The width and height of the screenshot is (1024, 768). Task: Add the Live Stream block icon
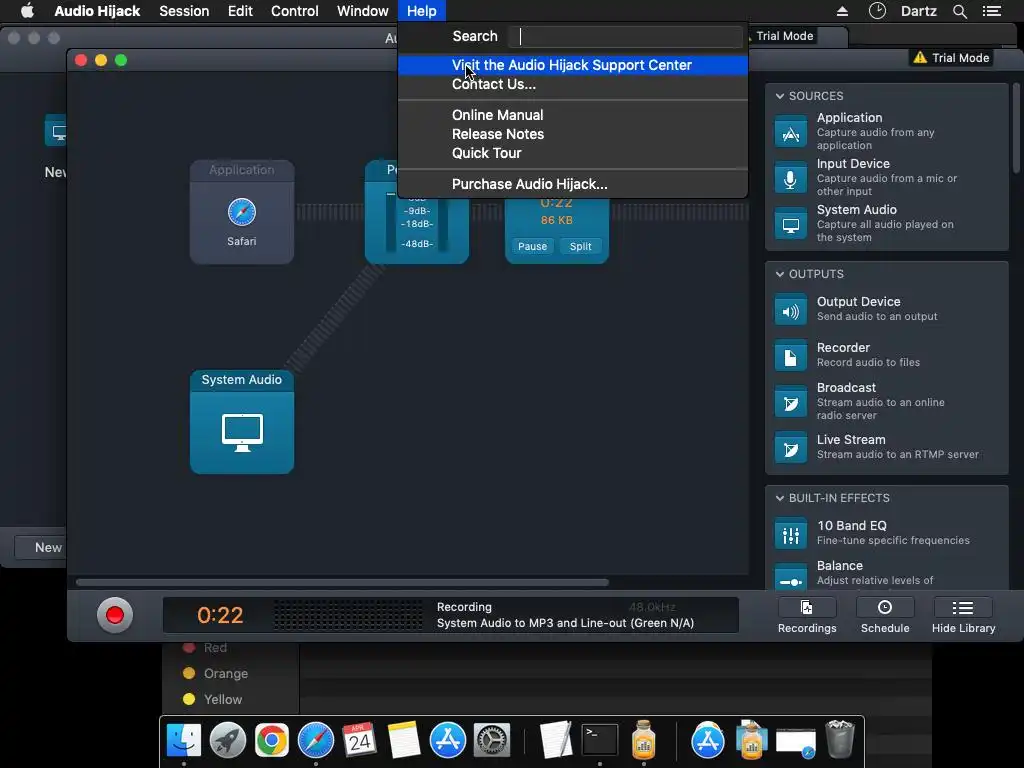click(x=790, y=448)
